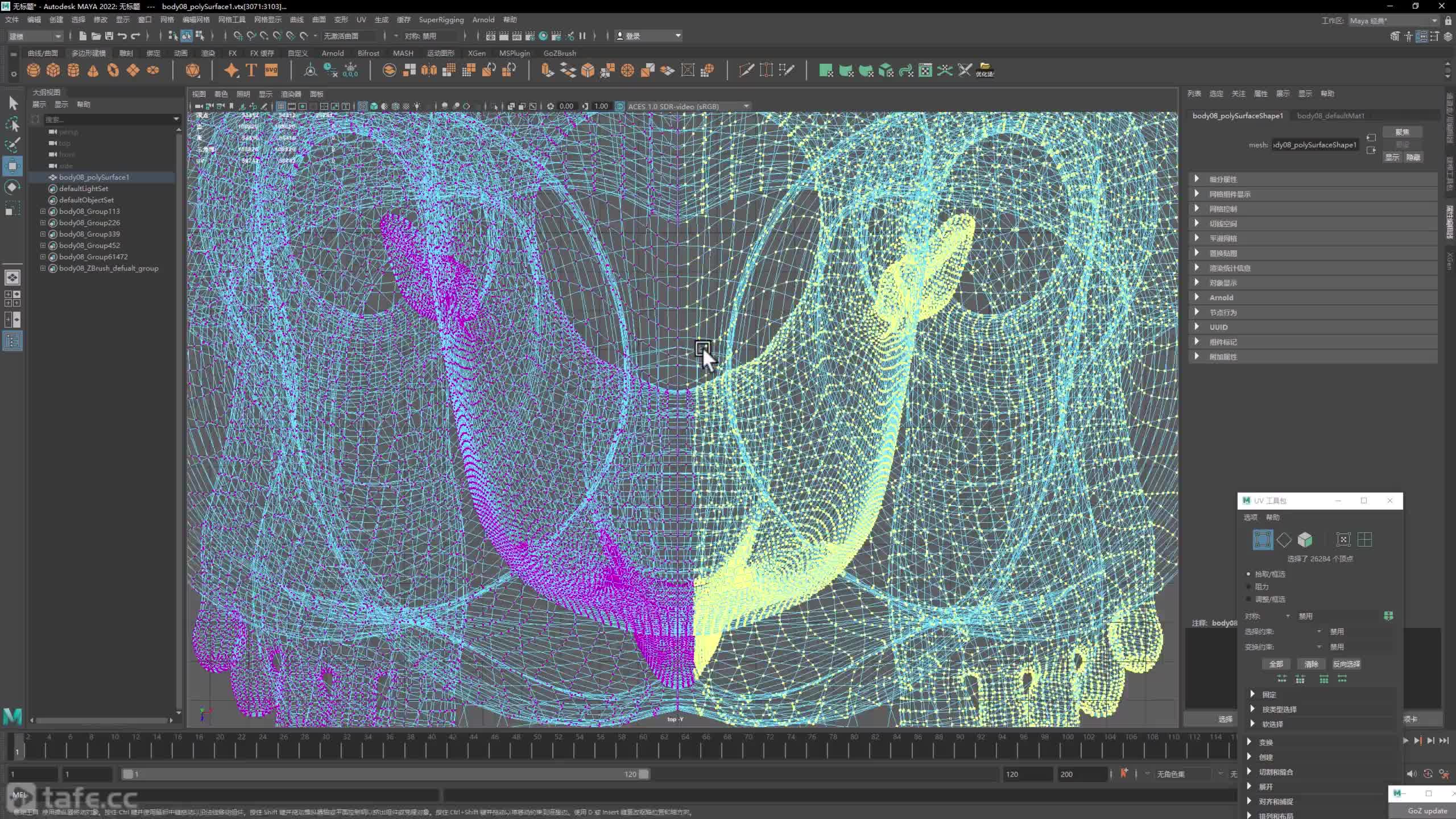This screenshot has width=1456, height=819.
Task: Switch to the MASH shelf tab
Action: [x=403, y=53]
